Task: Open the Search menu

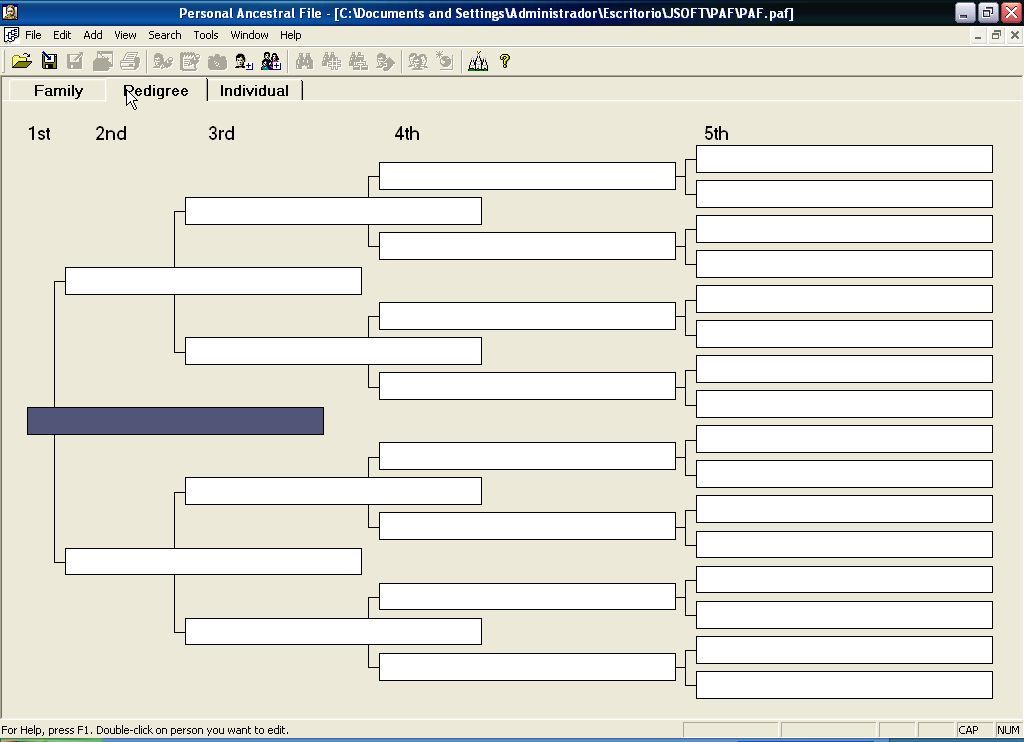Action: pos(164,34)
